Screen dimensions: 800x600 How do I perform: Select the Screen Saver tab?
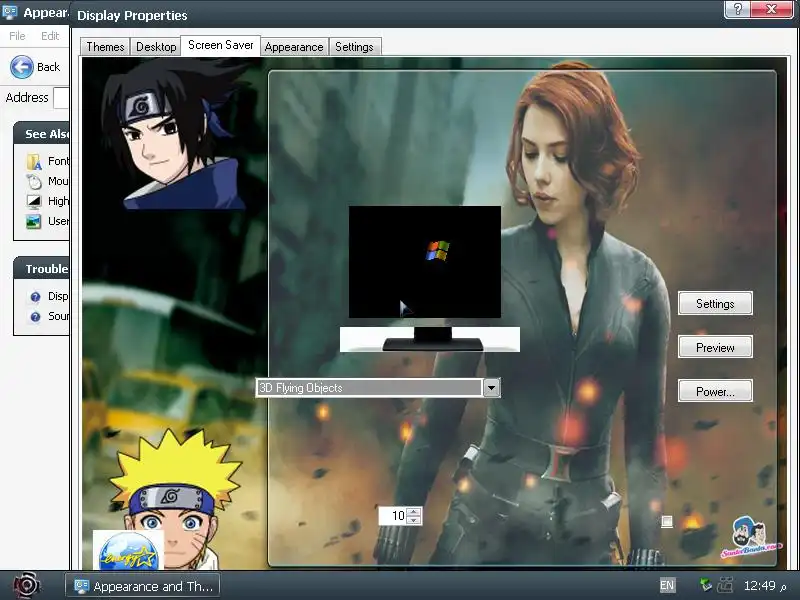click(220, 45)
